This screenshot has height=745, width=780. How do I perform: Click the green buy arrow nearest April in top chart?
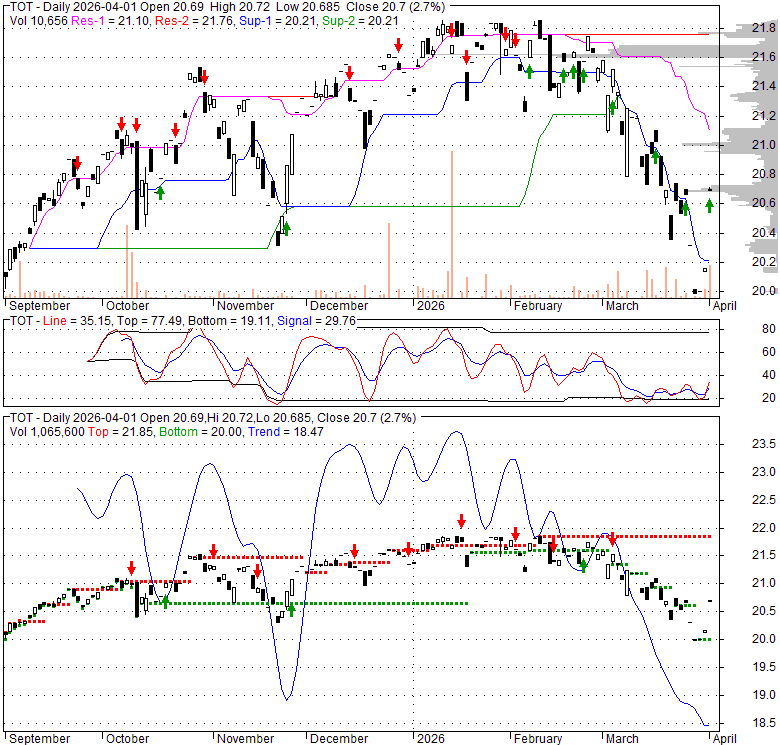pyautogui.click(x=709, y=205)
